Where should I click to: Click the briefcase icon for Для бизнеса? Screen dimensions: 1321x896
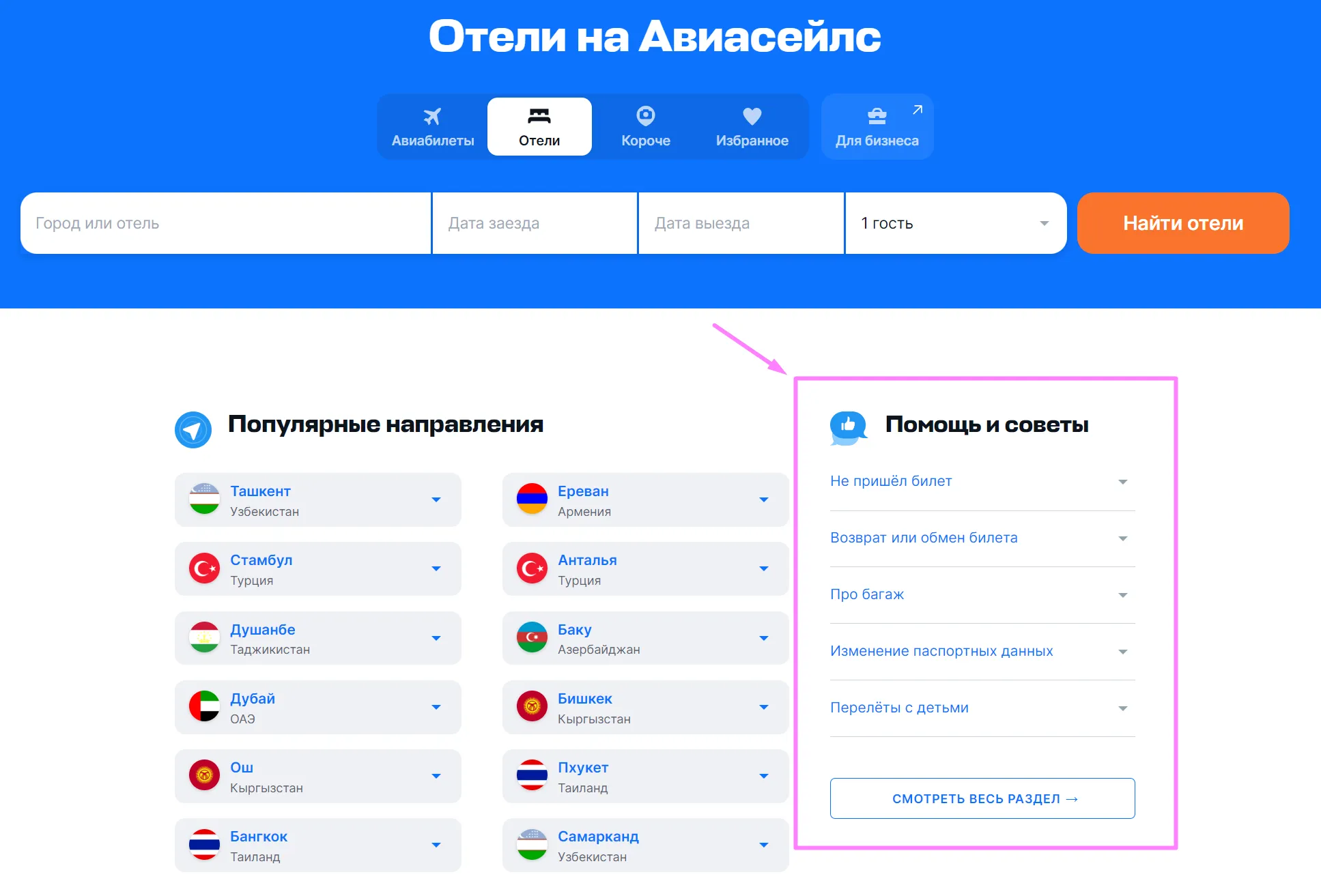pyautogui.click(x=877, y=117)
